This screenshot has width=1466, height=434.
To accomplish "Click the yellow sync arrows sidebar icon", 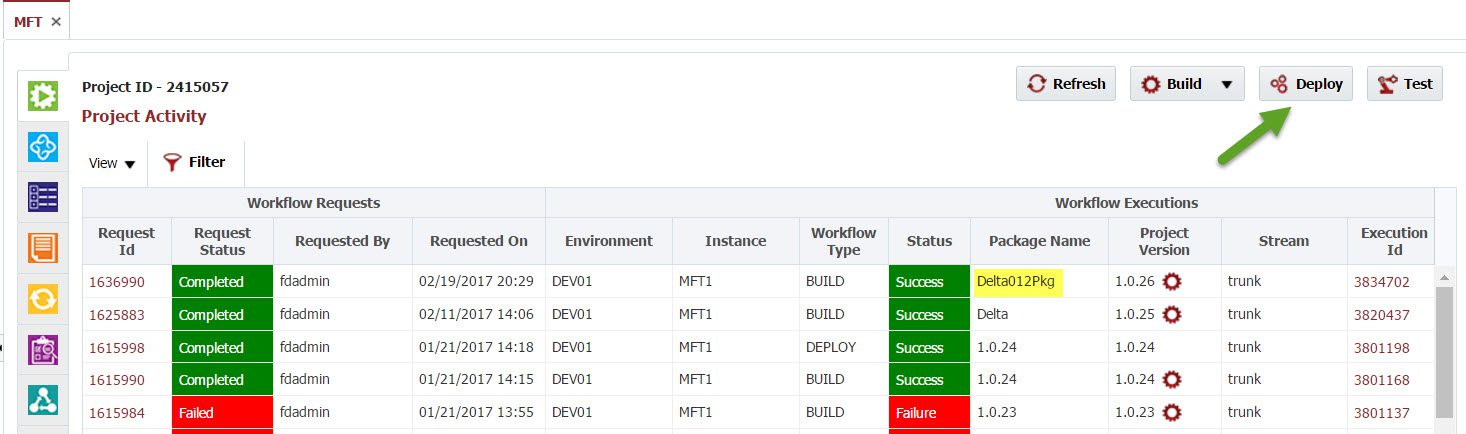I will [43, 299].
